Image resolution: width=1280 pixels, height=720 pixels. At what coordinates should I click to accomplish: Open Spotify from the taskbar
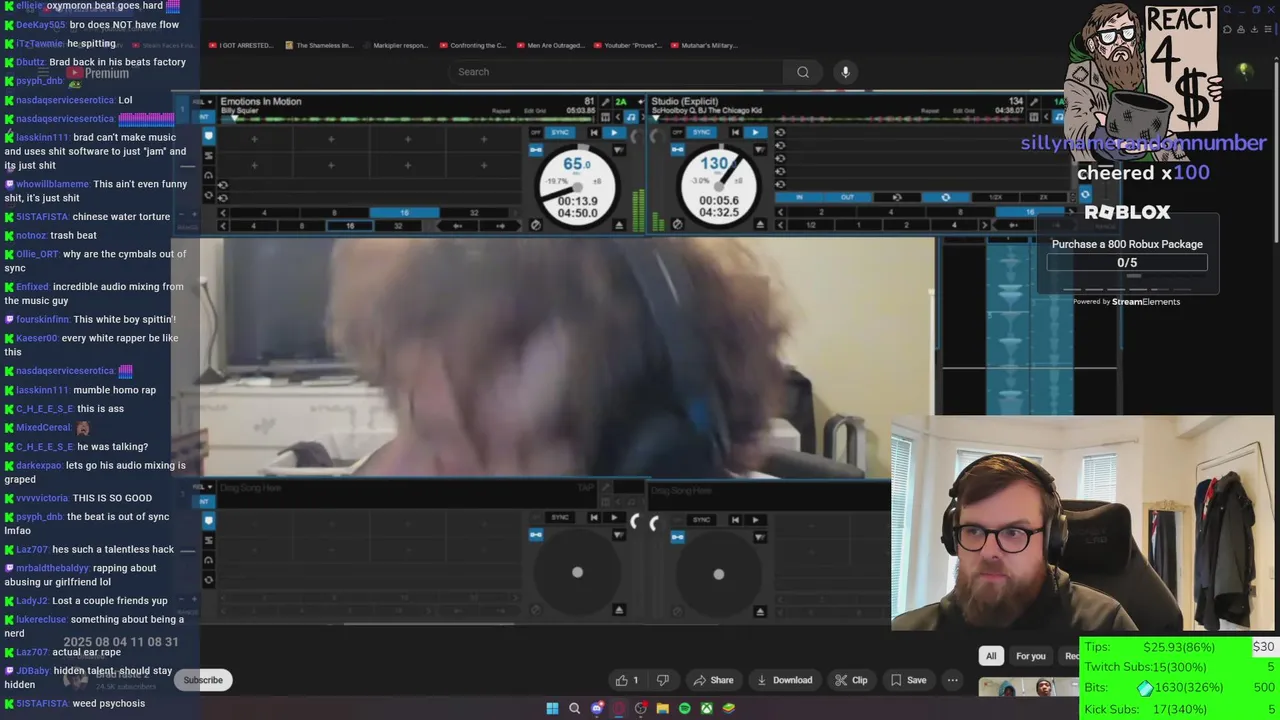click(684, 708)
